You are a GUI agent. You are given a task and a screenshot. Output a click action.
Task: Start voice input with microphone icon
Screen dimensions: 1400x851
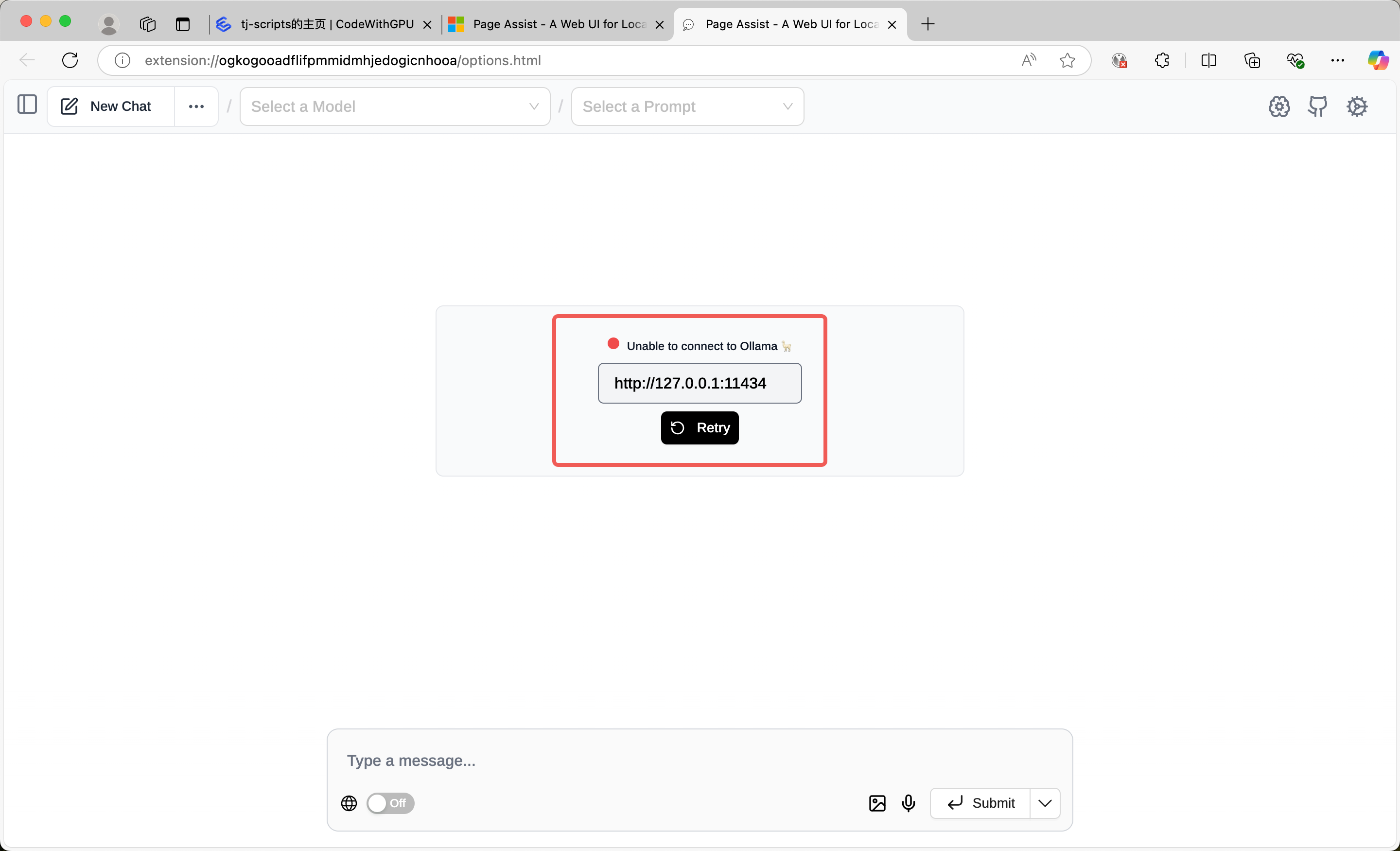pos(908,803)
